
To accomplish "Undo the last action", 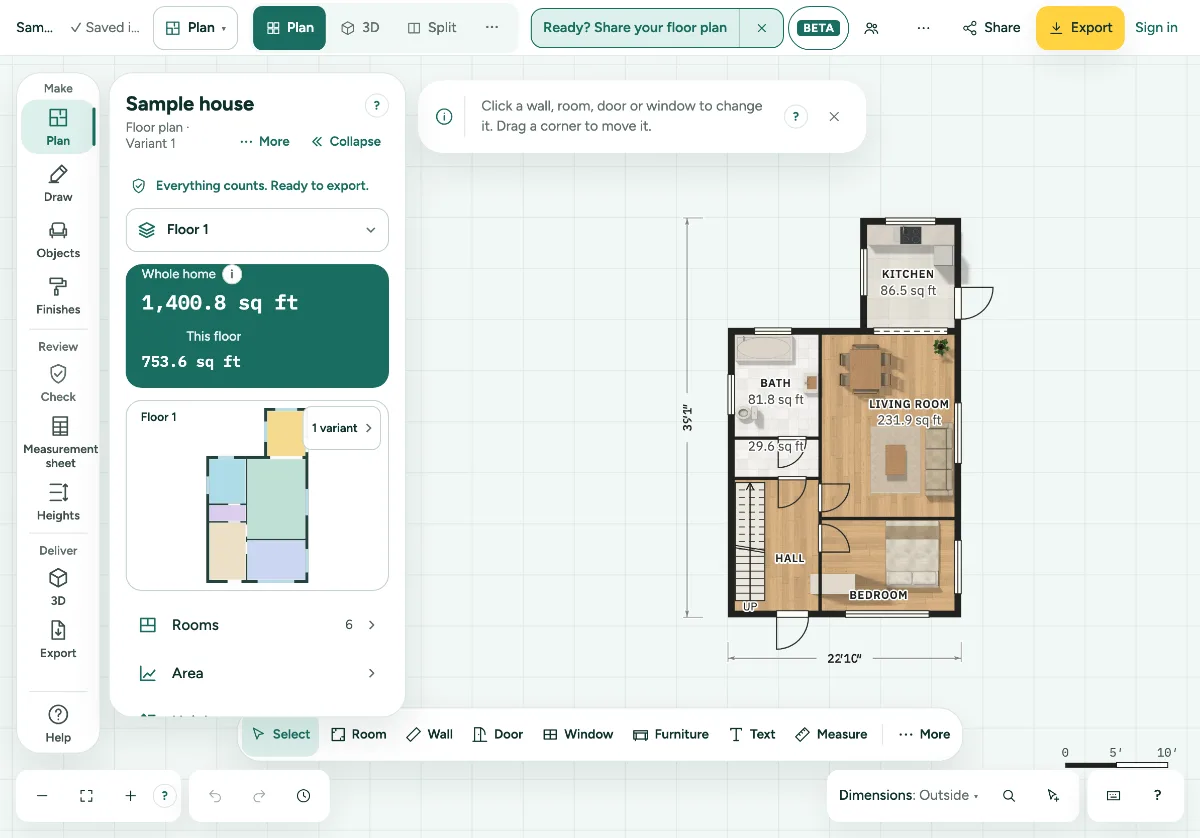I will click(x=215, y=796).
